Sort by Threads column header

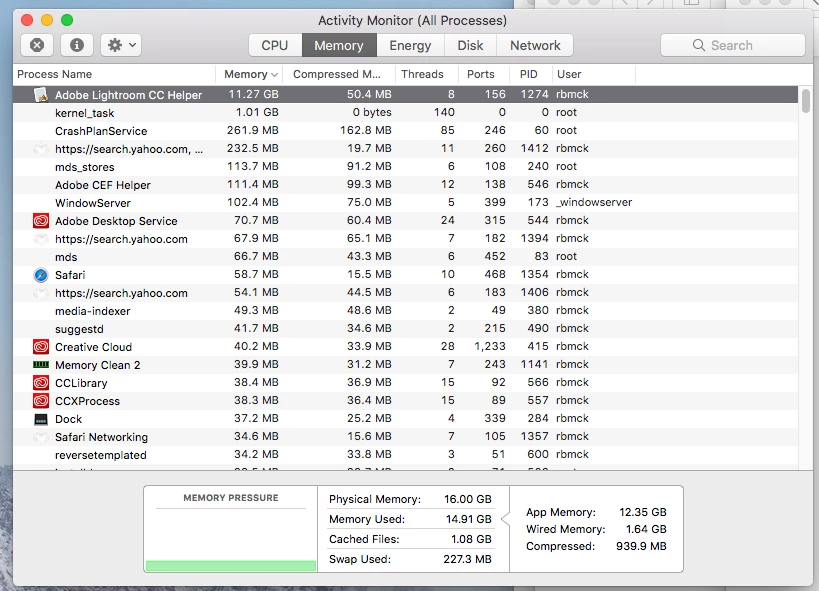point(427,74)
